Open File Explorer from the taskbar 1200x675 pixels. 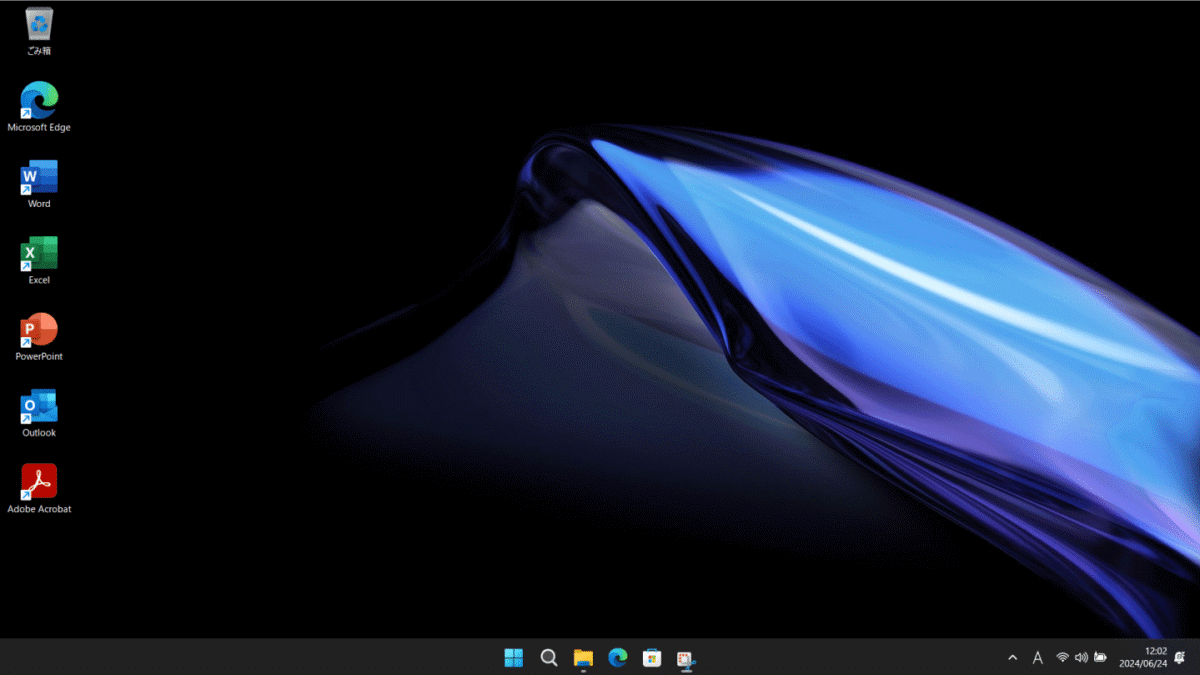(x=583, y=657)
